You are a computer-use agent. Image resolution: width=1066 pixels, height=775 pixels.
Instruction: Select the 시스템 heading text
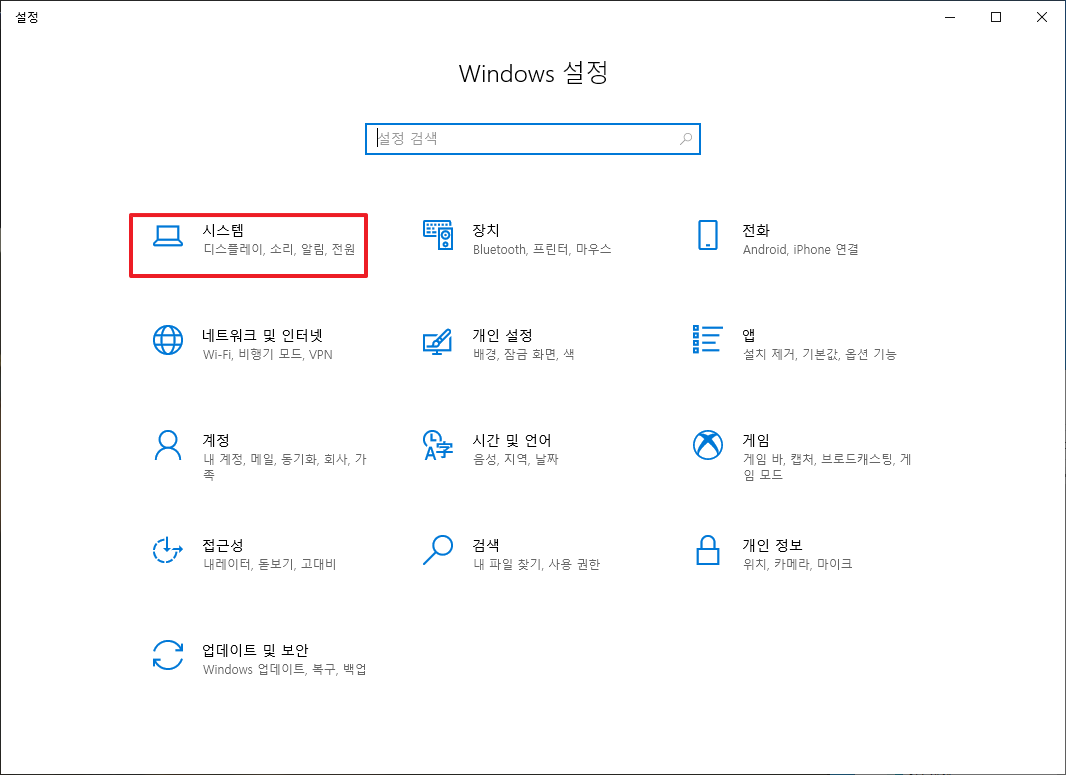pyautogui.click(x=223, y=230)
